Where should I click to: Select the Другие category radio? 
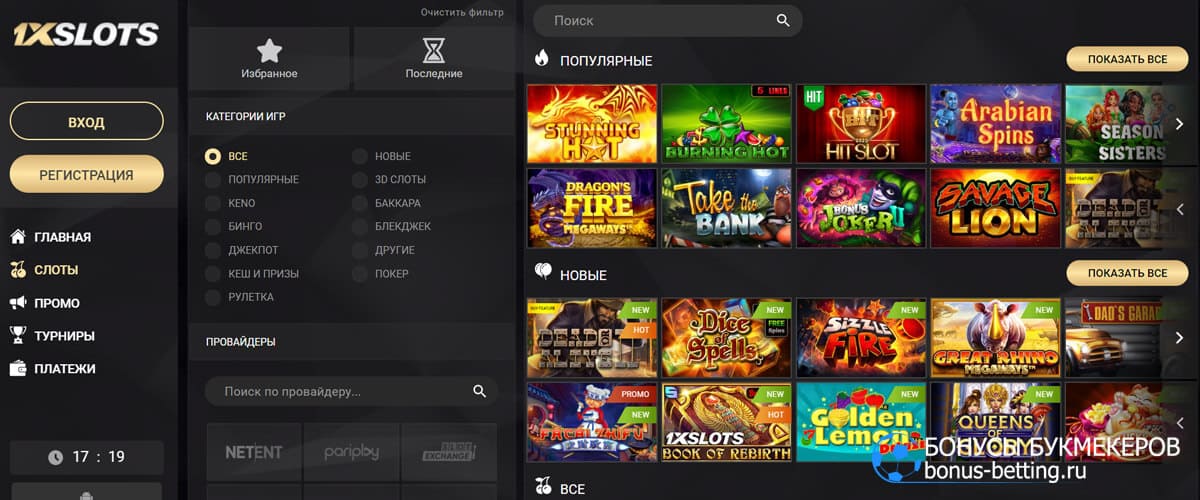tap(359, 250)
